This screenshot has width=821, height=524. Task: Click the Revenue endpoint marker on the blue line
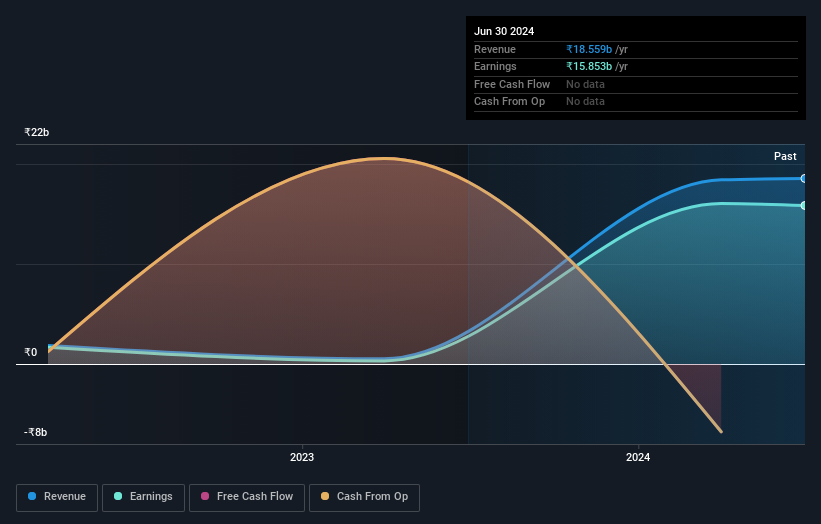pos(803,179)
